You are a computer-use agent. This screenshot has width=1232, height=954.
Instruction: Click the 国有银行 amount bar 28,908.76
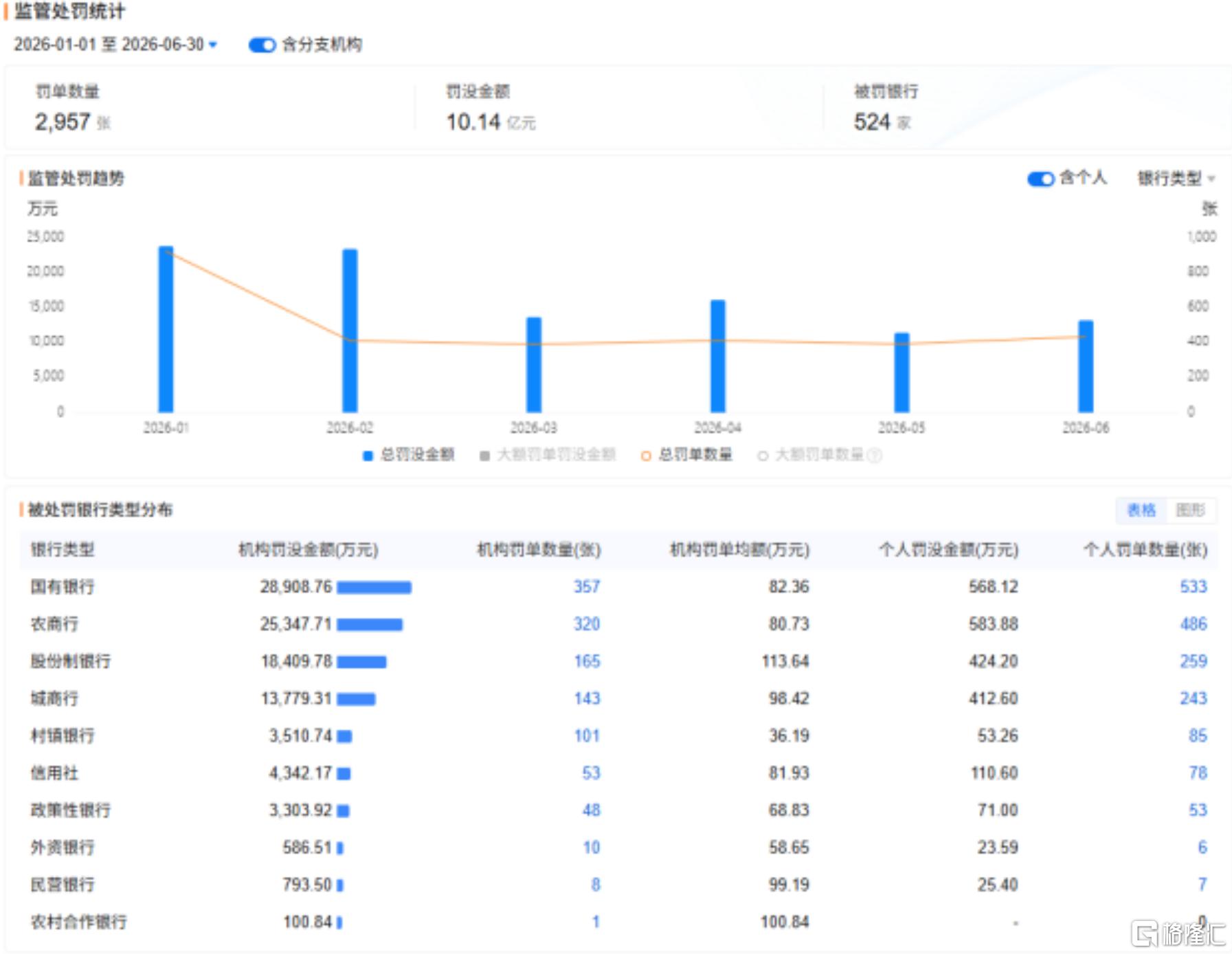coord(374,588)
